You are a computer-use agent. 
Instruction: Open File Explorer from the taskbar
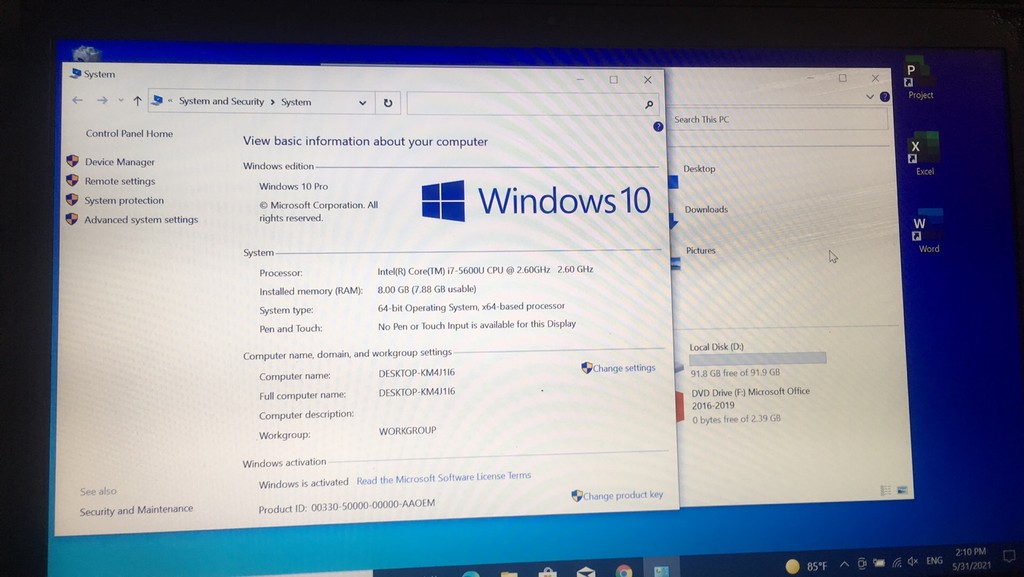point(509,574)
